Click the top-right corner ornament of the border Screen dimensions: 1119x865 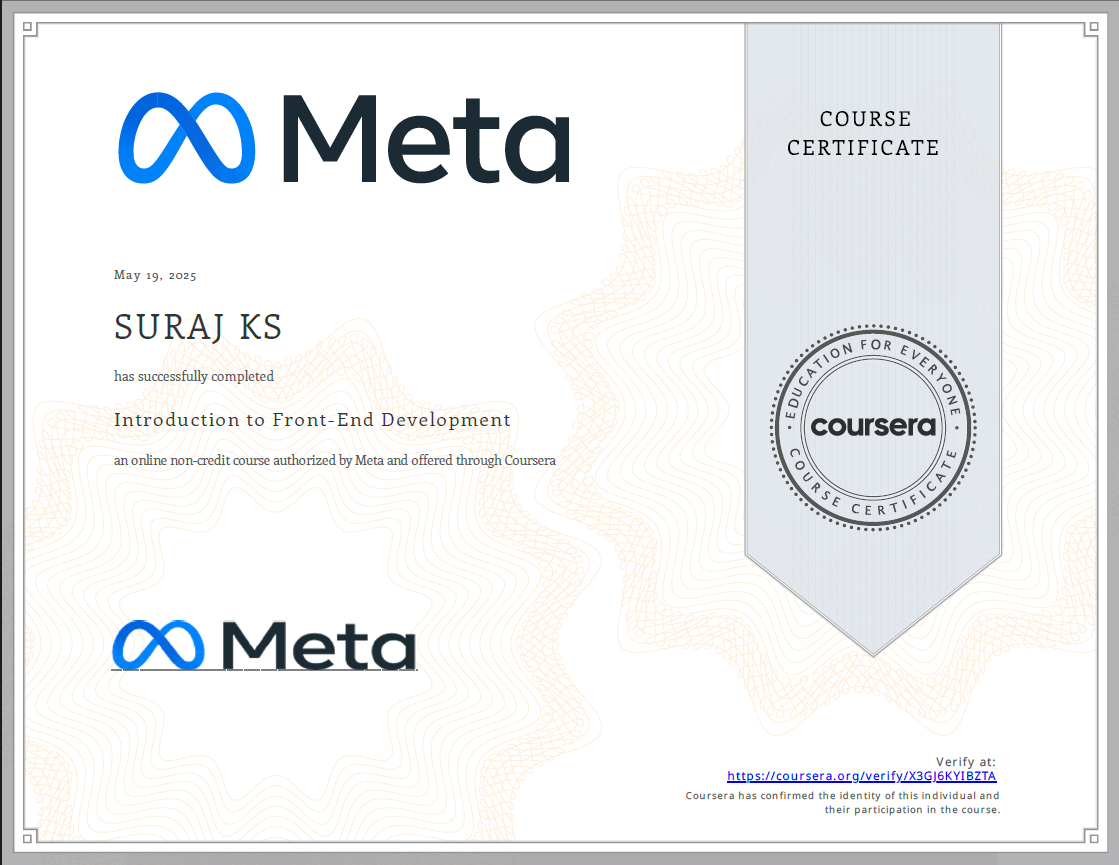click(x=1090, y=30)
